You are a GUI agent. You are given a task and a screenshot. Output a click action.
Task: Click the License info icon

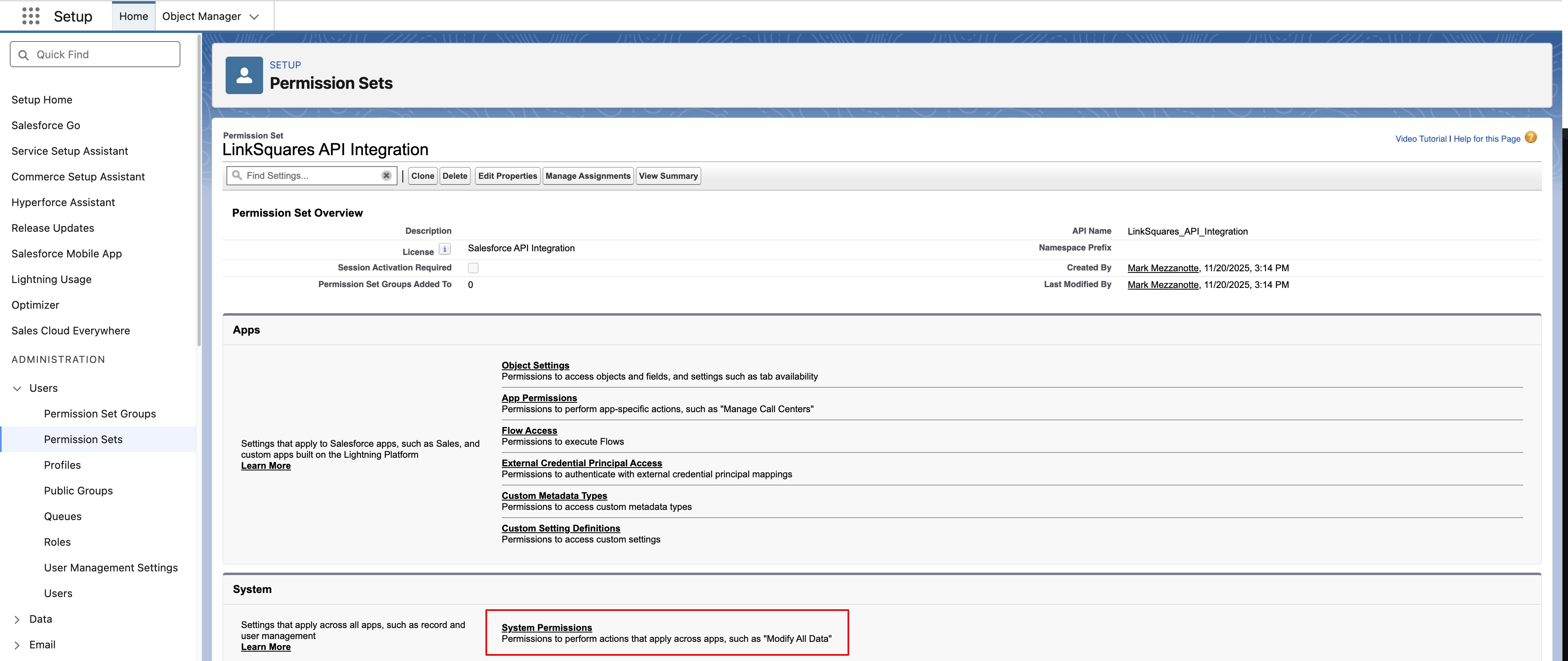click(x=445, y=250)
